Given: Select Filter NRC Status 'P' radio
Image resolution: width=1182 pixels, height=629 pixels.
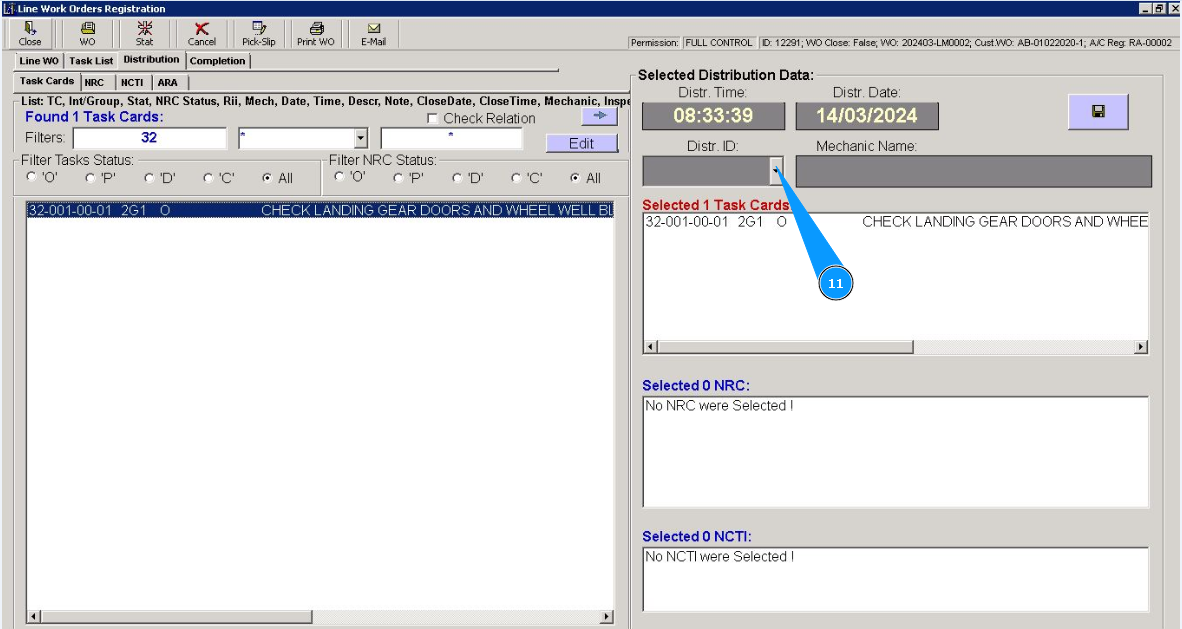Looking at the screenshot, I should (x=398, y=178).
